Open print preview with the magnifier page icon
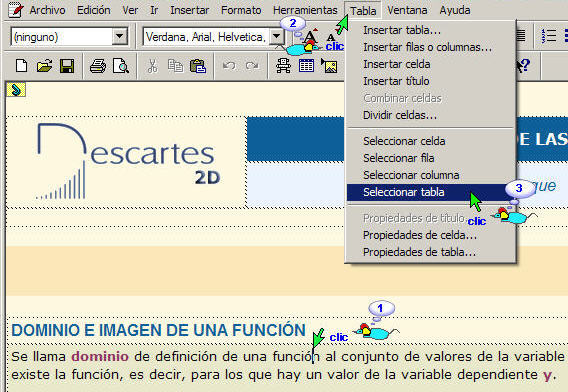The width and height of the screenshot is (568, 392). 121,66
